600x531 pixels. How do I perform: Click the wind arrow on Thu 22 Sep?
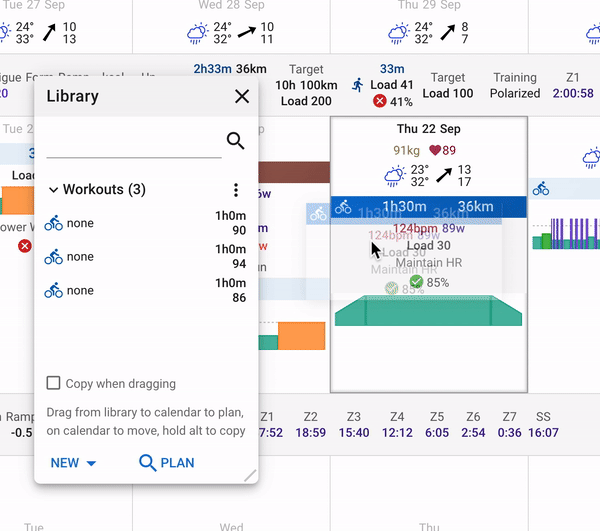[444, 175]
